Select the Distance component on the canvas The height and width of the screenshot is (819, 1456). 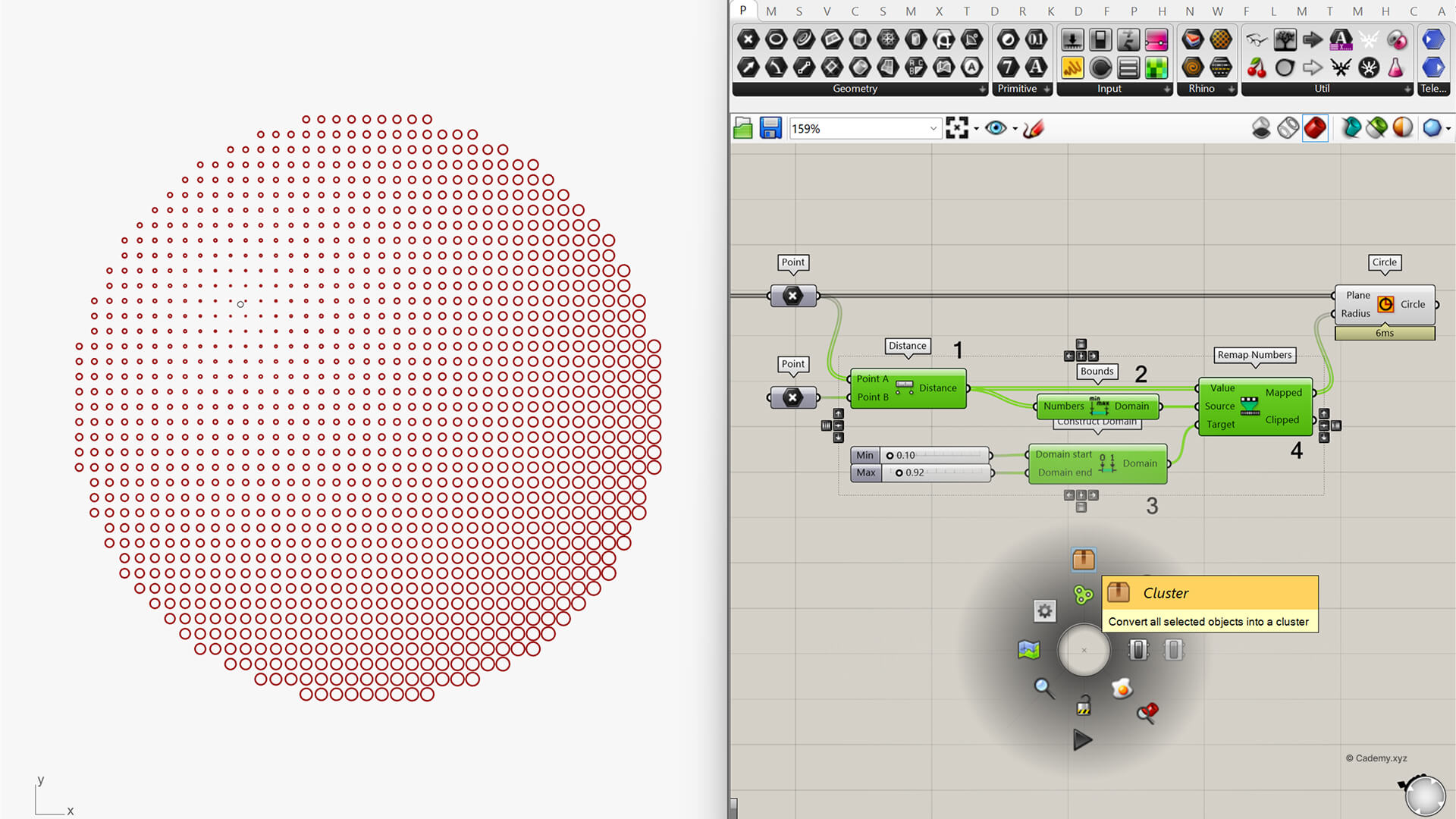point(908,388)
